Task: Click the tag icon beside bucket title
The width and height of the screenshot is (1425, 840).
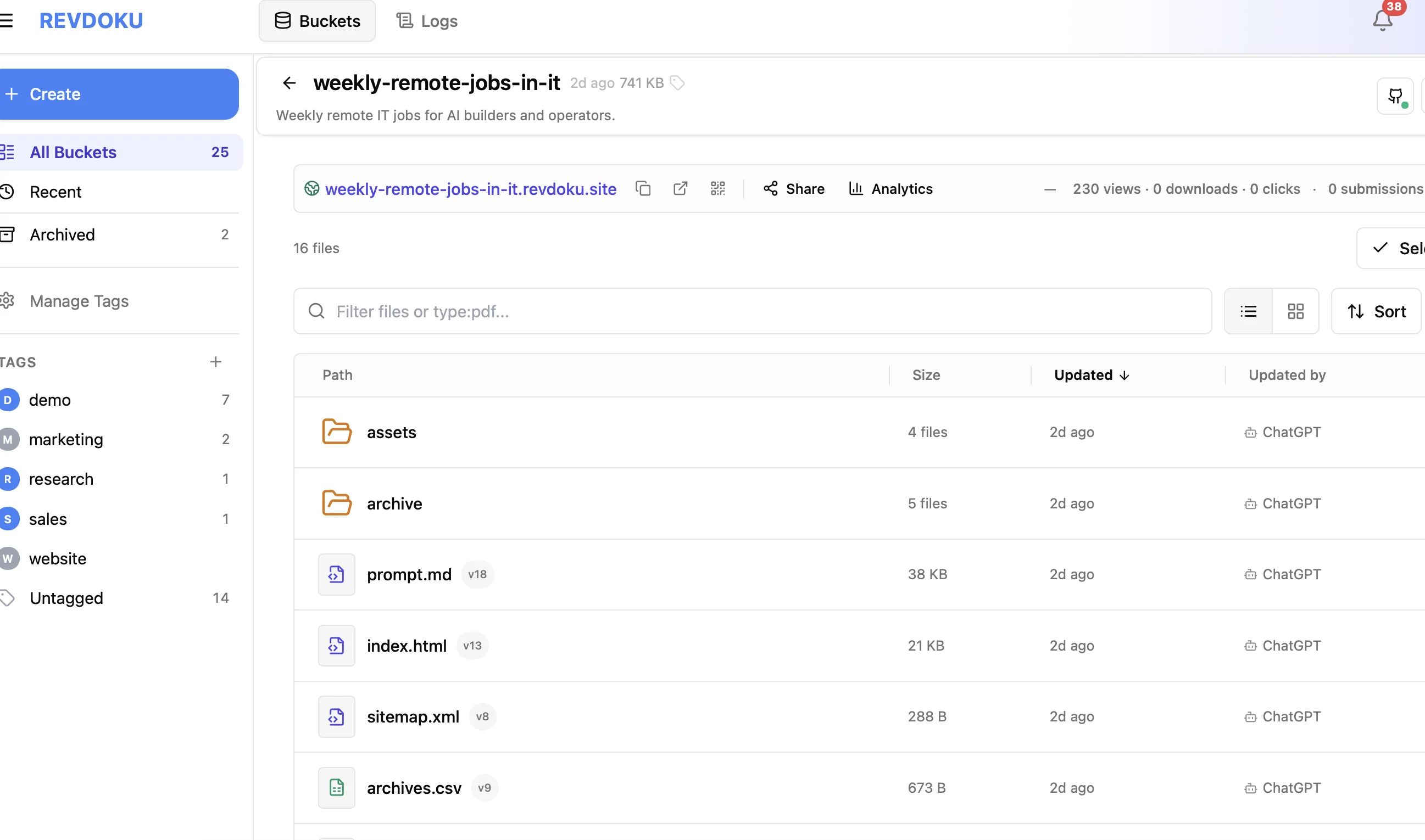Action: [677, 83]
